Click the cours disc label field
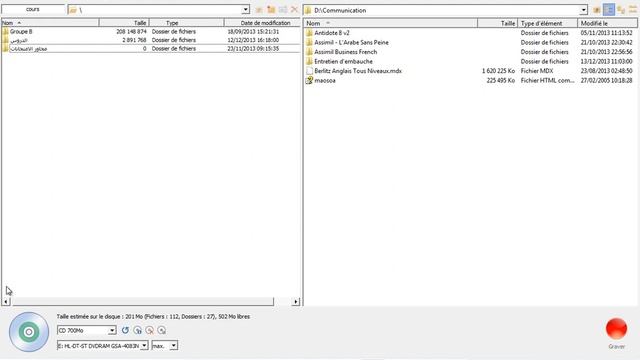The height and width of the screenshot is (360, 640). coord(33,9)
